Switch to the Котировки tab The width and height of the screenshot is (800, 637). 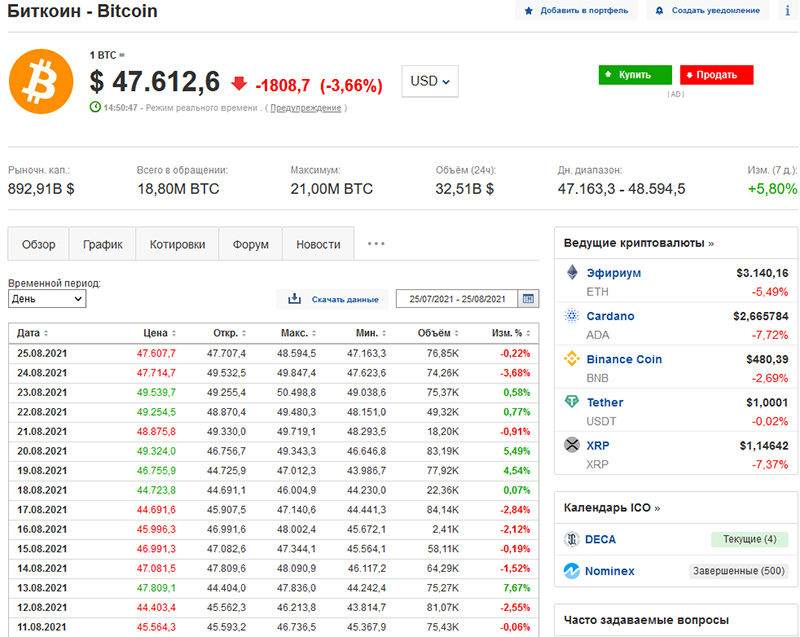(x=177, y=244)
